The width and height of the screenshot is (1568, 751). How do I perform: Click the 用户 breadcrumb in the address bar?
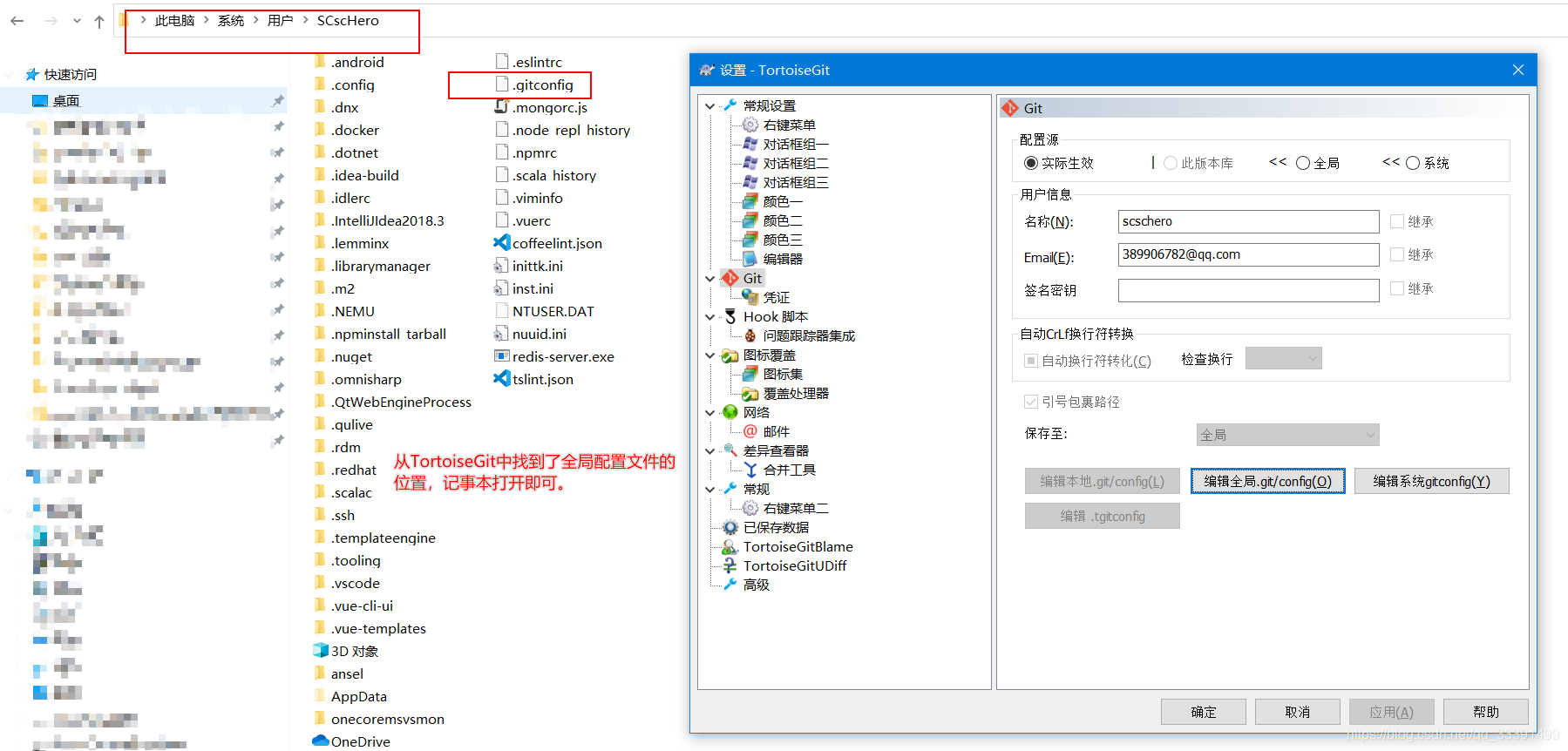280,20
